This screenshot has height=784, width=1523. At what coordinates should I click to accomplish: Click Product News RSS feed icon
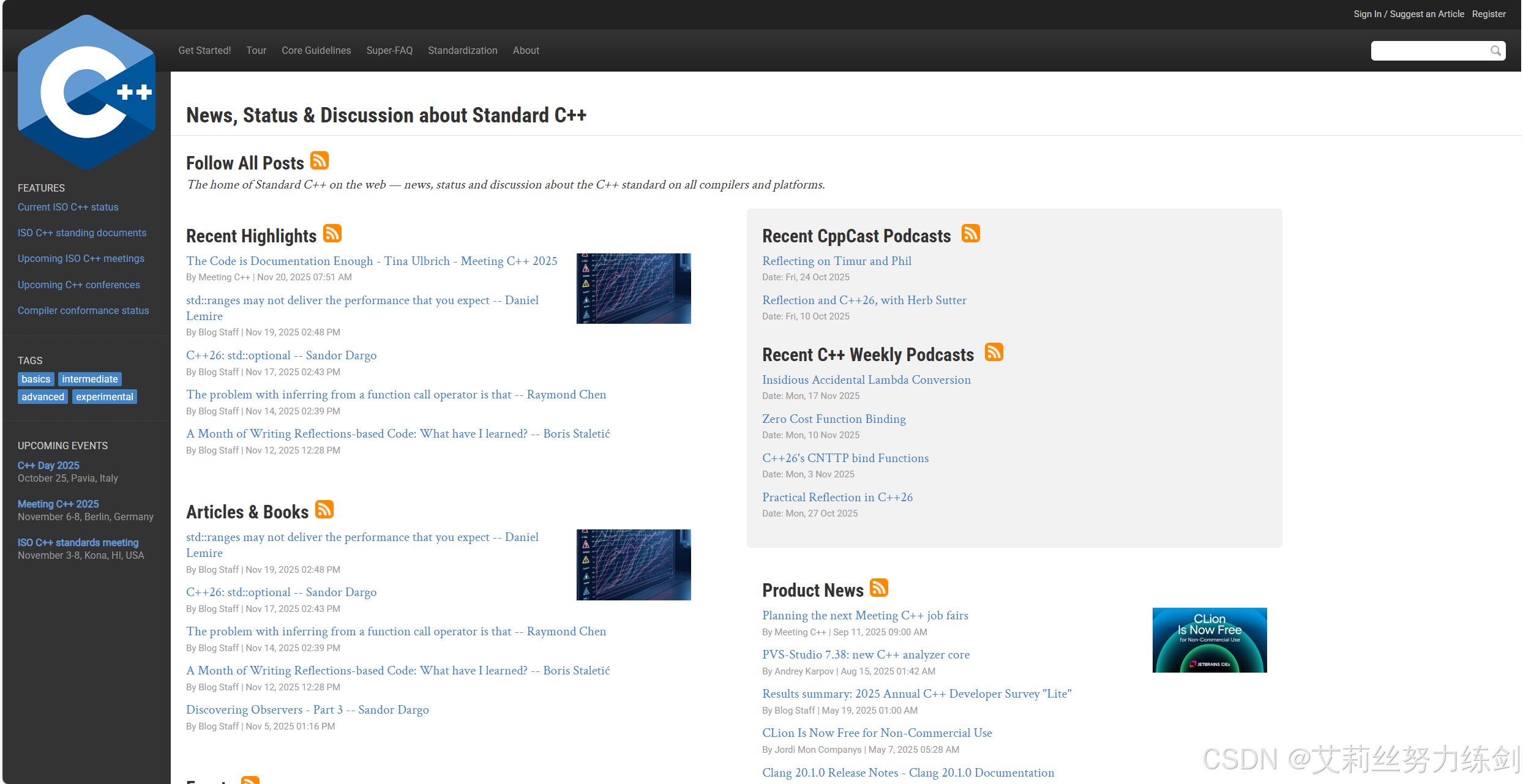[x=879, y=588]
